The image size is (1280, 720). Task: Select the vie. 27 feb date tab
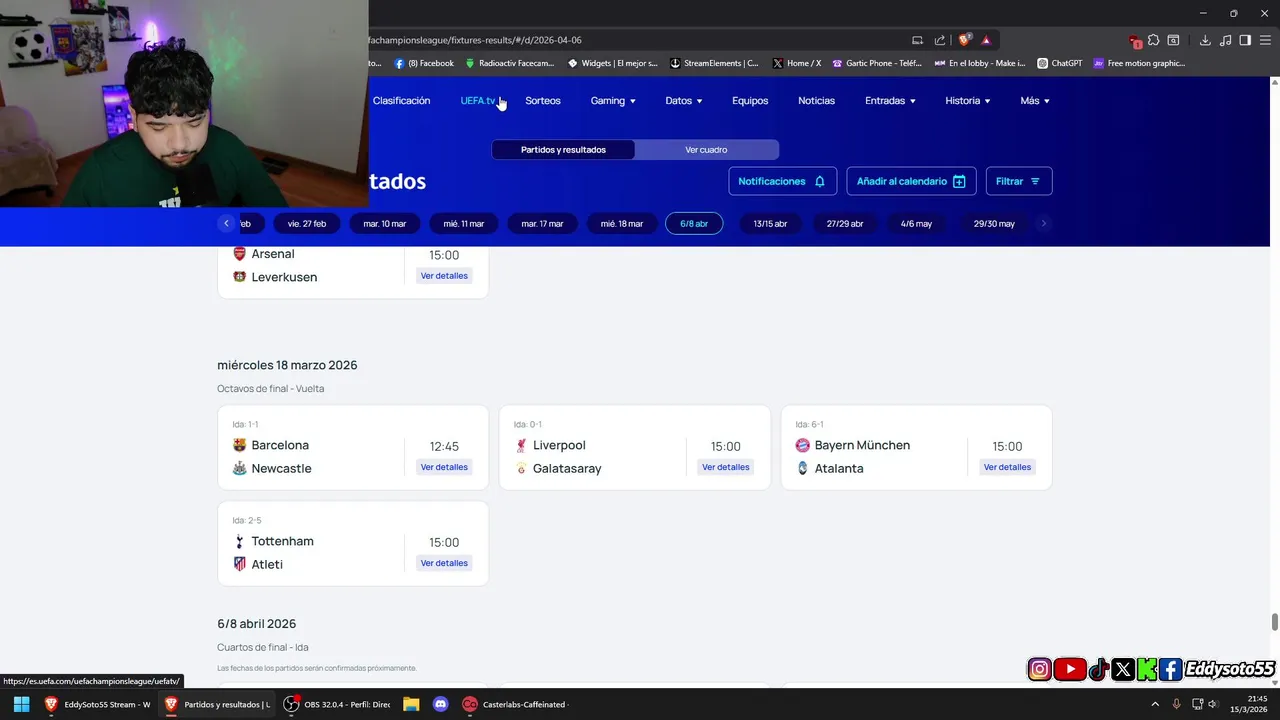[307, 224]
